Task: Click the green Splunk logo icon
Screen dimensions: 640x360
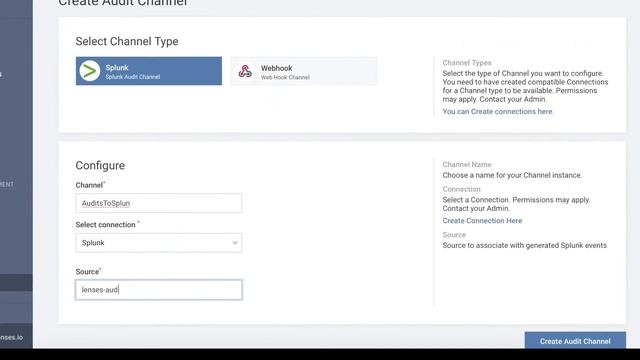Action: click(x=90, y=71)
